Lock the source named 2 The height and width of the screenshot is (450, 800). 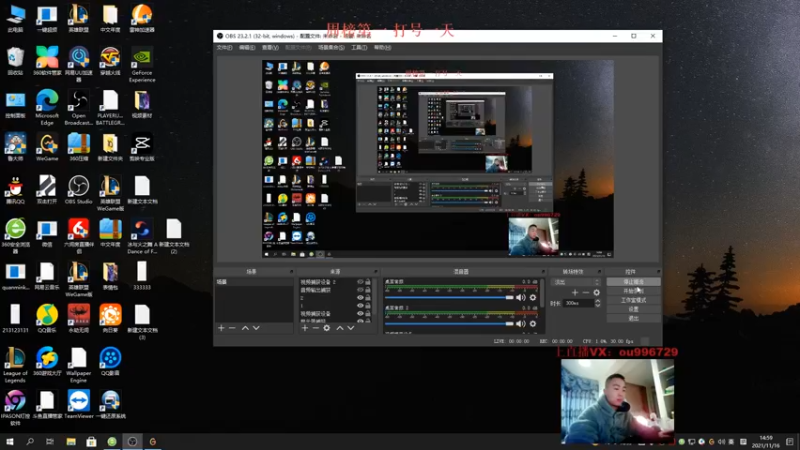[368, 297]
